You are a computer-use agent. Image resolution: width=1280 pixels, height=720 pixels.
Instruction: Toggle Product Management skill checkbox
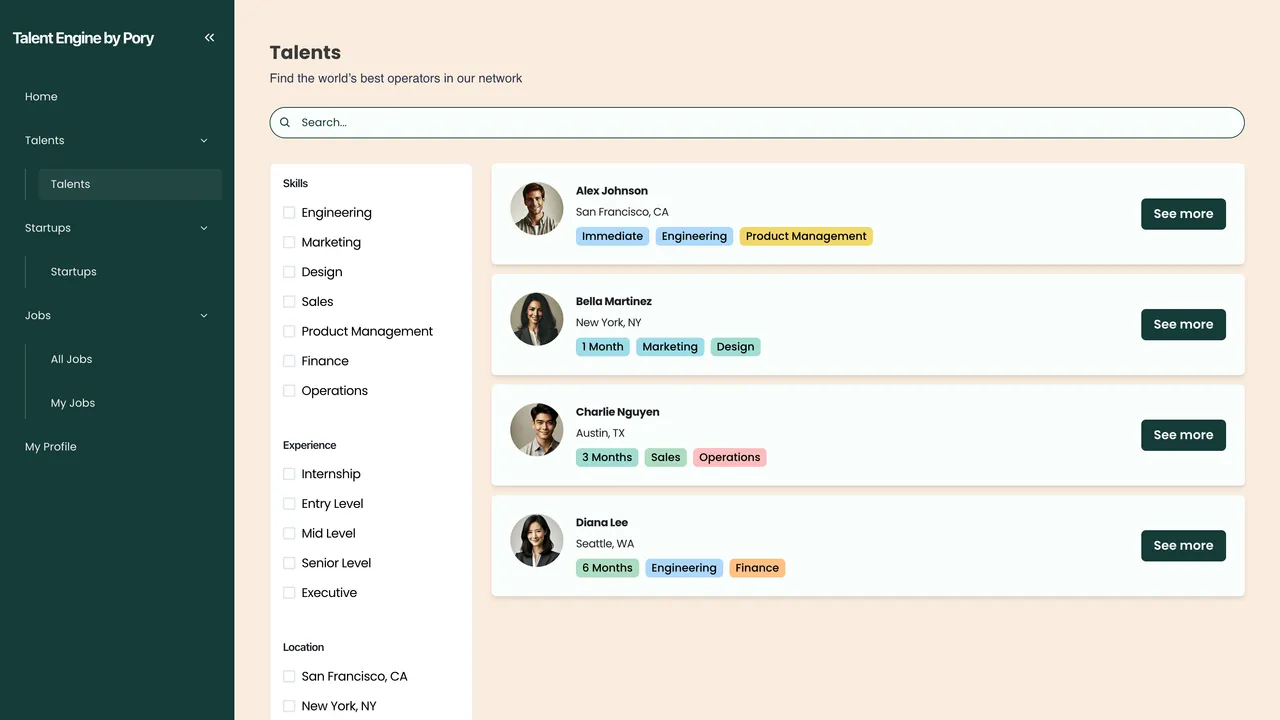click(x=289, y=331)
